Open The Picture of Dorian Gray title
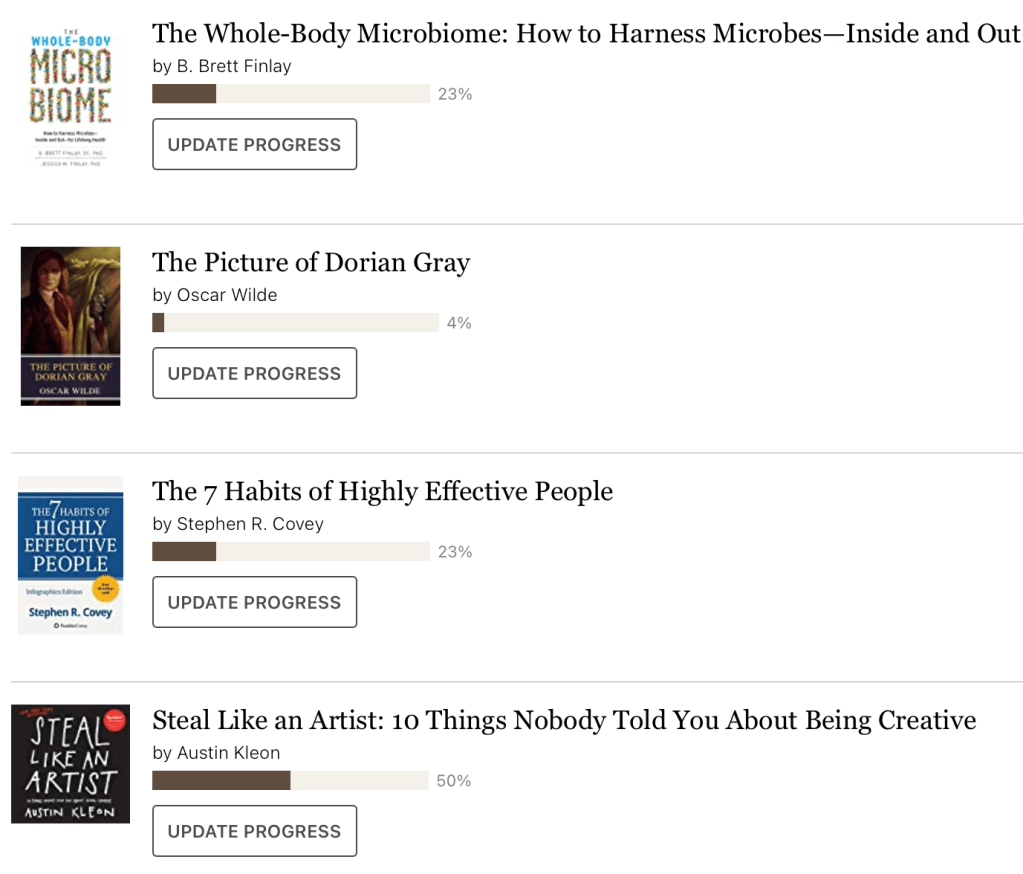This screenshot has height=874, width=1023. click(x=311, y=263)
